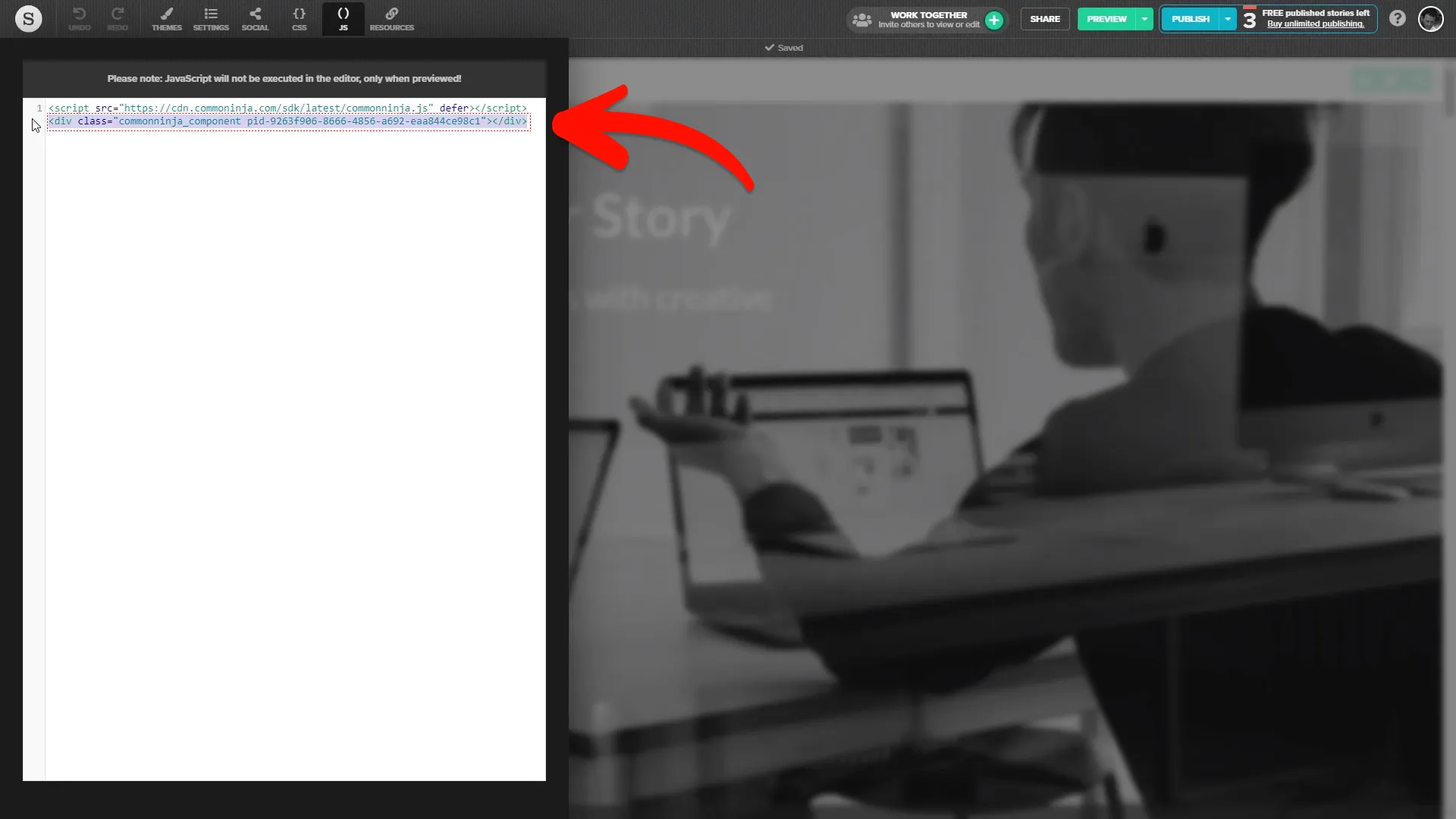Open the user profile avatar
Viewport: 1456px width, 819px height.
tap(1431, 19)
